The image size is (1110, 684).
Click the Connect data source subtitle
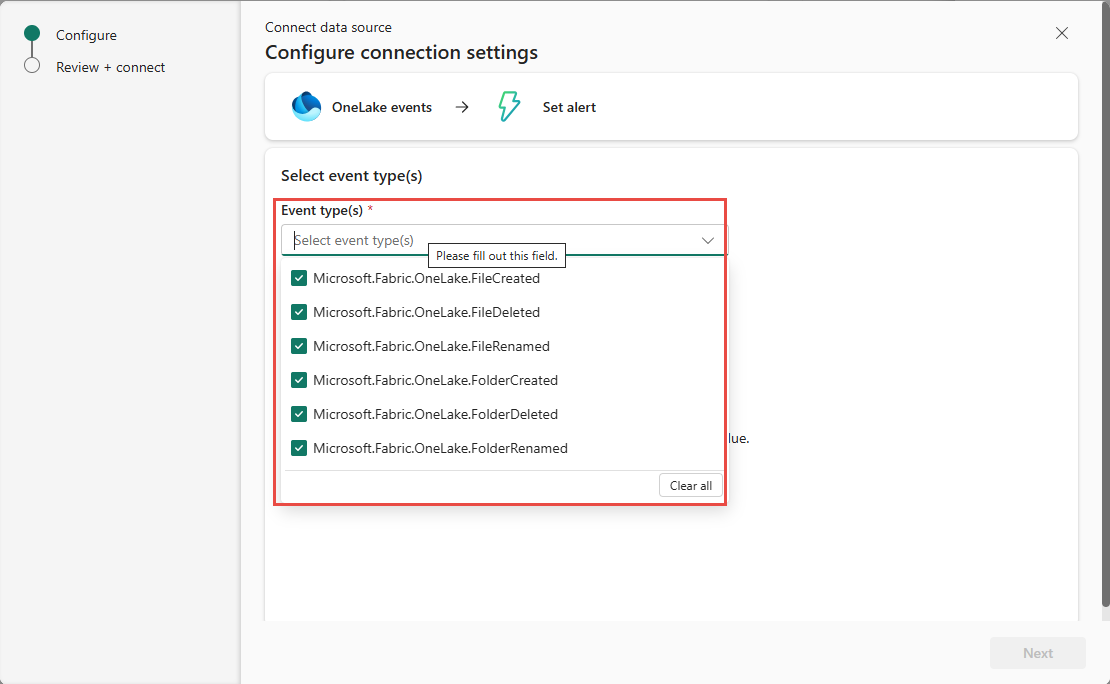[x=328, y=28]
